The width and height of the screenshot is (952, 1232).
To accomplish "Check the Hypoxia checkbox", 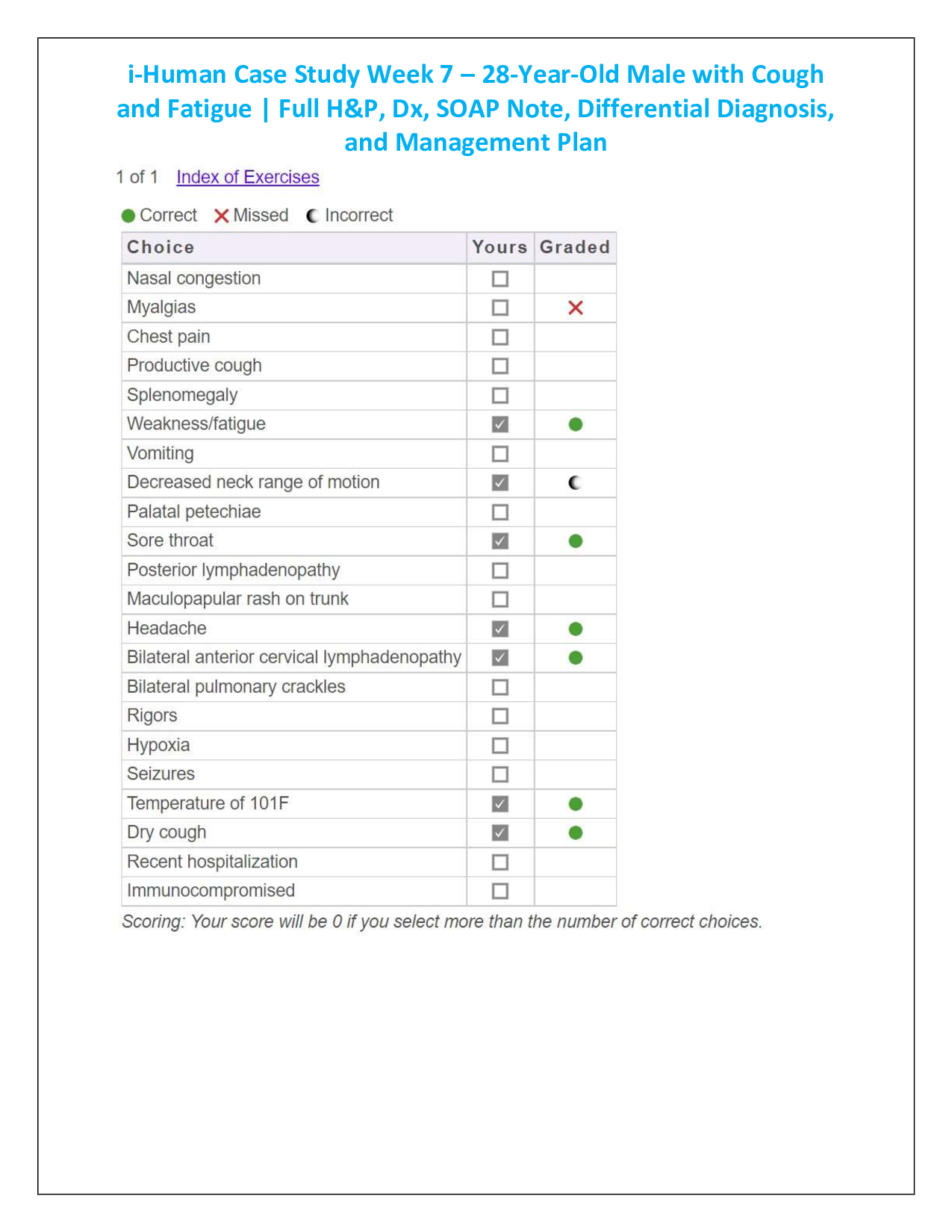I will point(499,745).
